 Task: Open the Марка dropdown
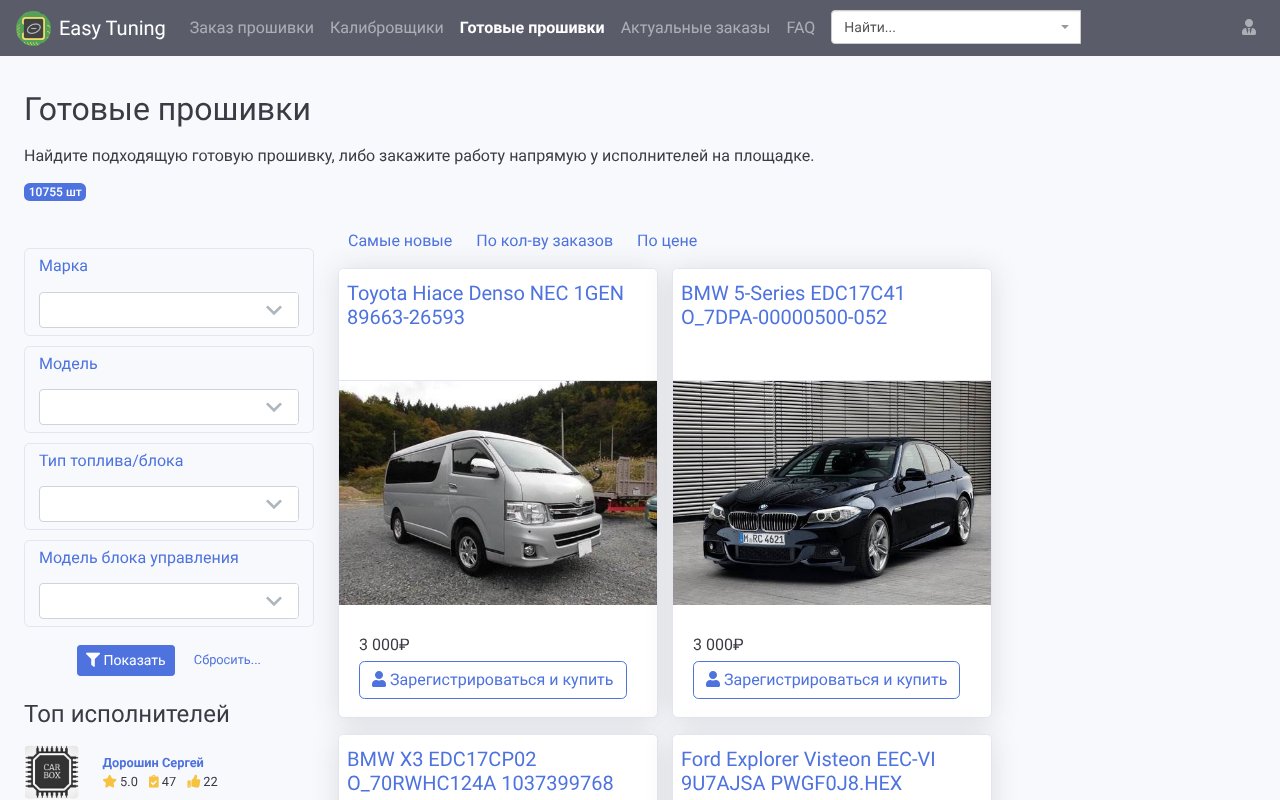(x=168, y=310)
